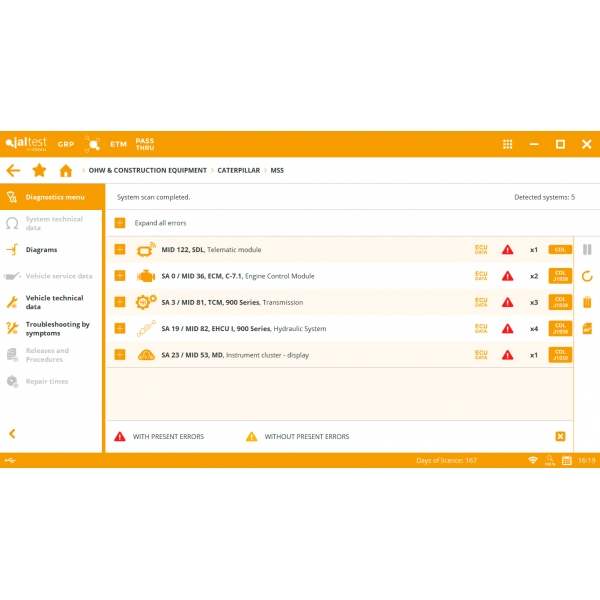Collapse the left sidebar with chevron

click(13, 434)
